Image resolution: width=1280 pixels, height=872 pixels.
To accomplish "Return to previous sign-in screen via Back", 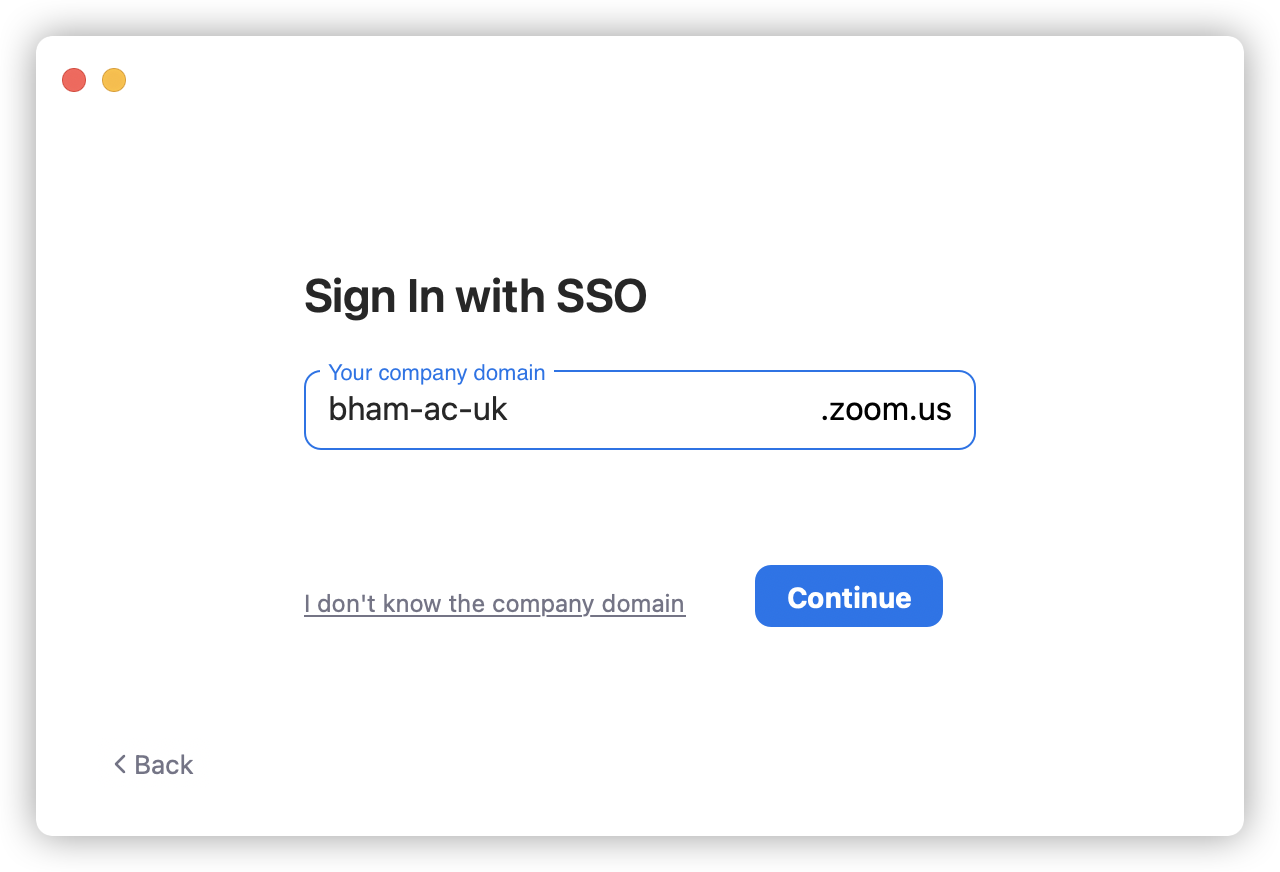I will click(x=153, y=765).
